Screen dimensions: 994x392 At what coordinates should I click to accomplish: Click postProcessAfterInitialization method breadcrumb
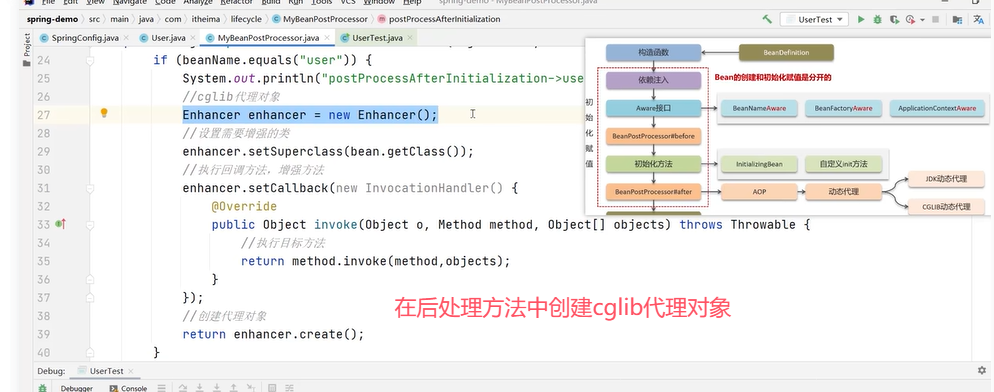[x=439, y=19]
